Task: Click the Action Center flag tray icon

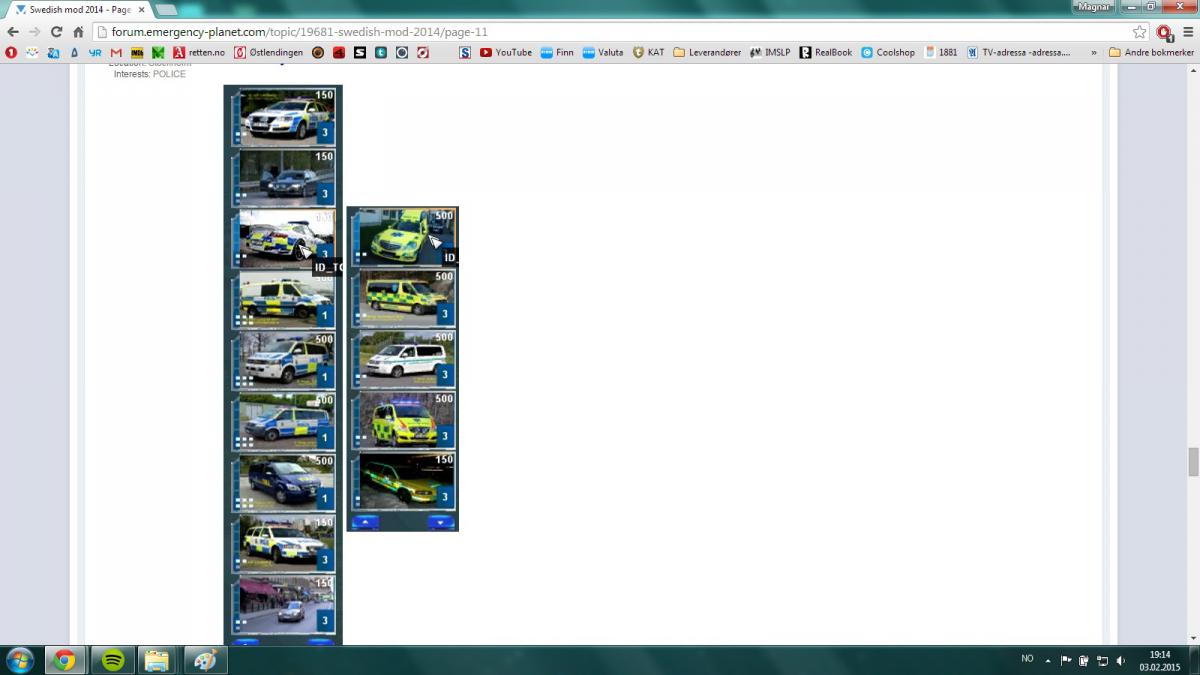Action: click(x=1066, y=660)
